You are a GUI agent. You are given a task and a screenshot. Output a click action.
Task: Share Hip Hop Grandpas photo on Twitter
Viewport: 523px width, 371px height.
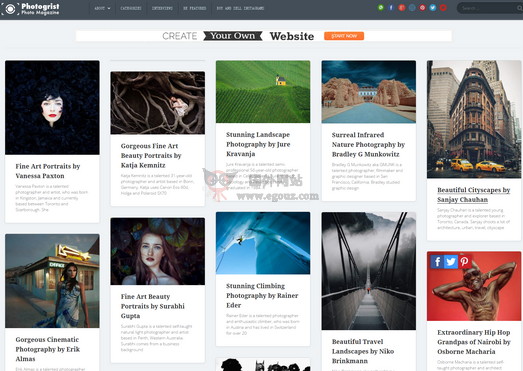point(451,262)
